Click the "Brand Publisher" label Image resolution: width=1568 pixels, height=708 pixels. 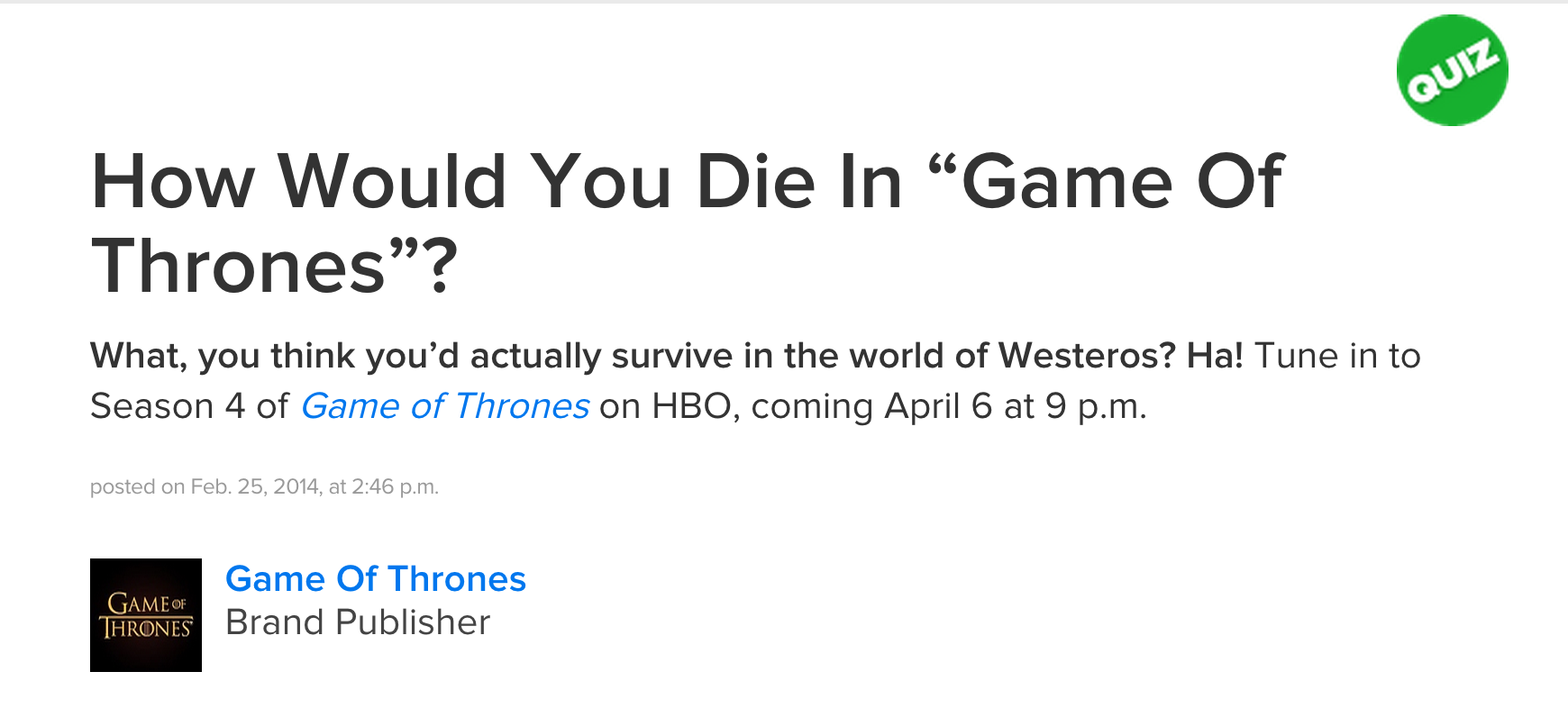tap(358, 622)
